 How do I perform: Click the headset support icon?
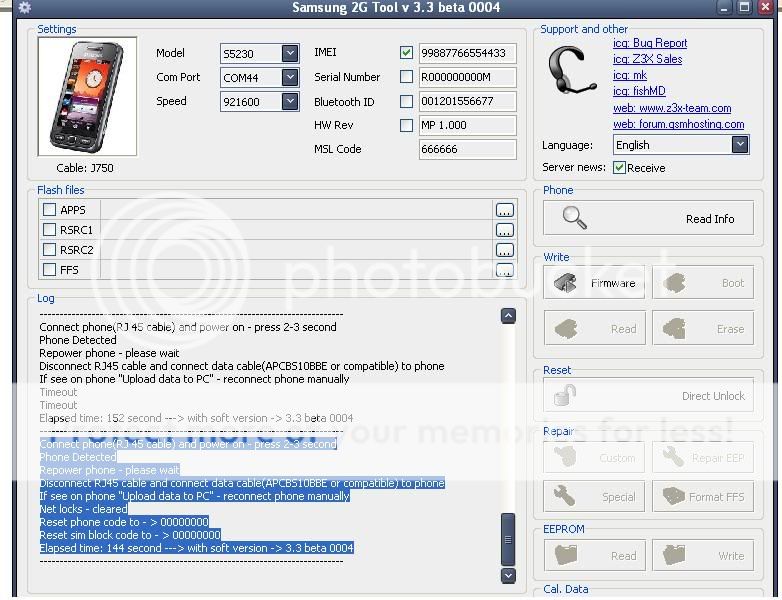click(x=572, y=70)
